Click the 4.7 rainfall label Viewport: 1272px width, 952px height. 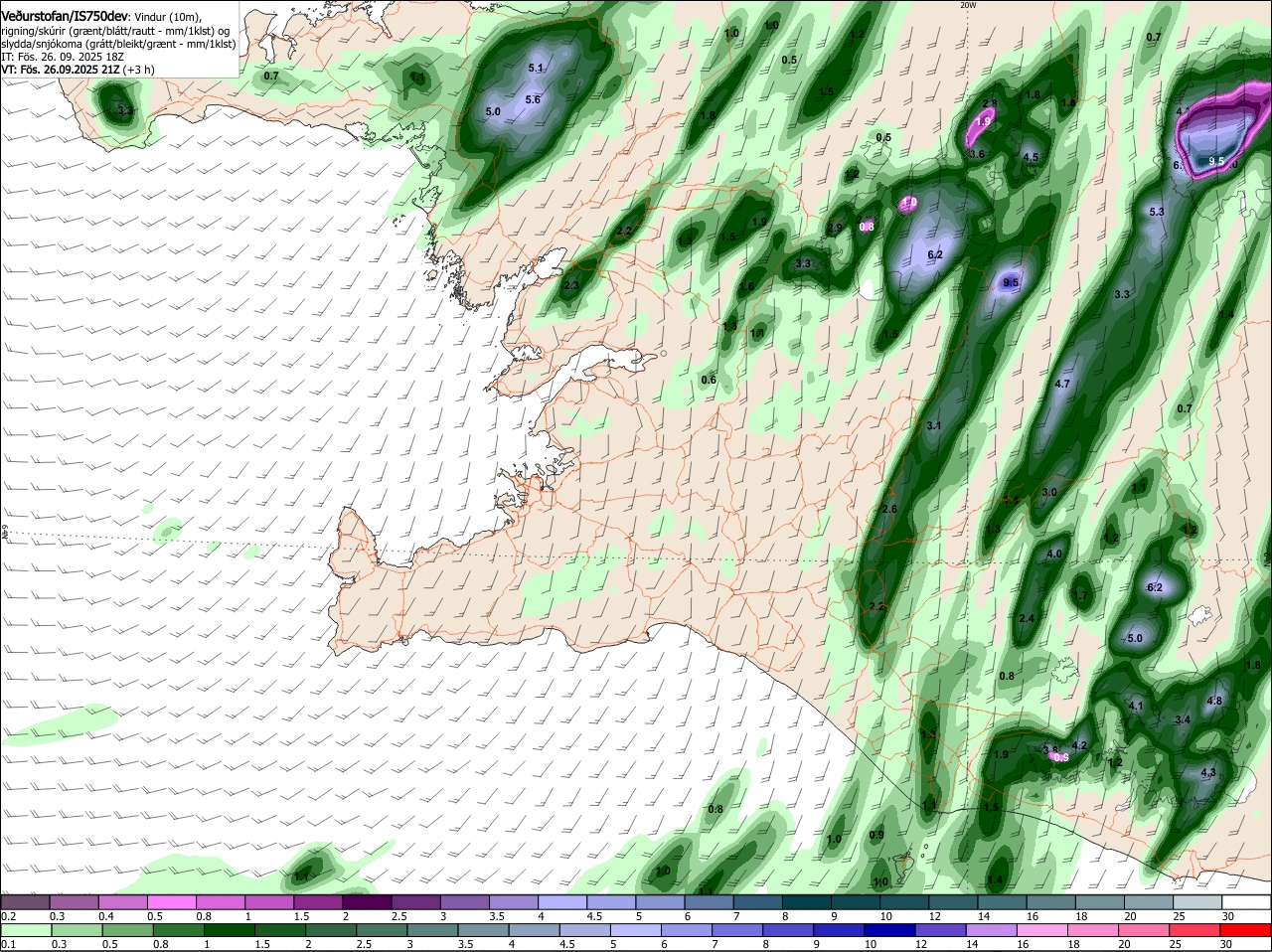tap(1062, 384)
